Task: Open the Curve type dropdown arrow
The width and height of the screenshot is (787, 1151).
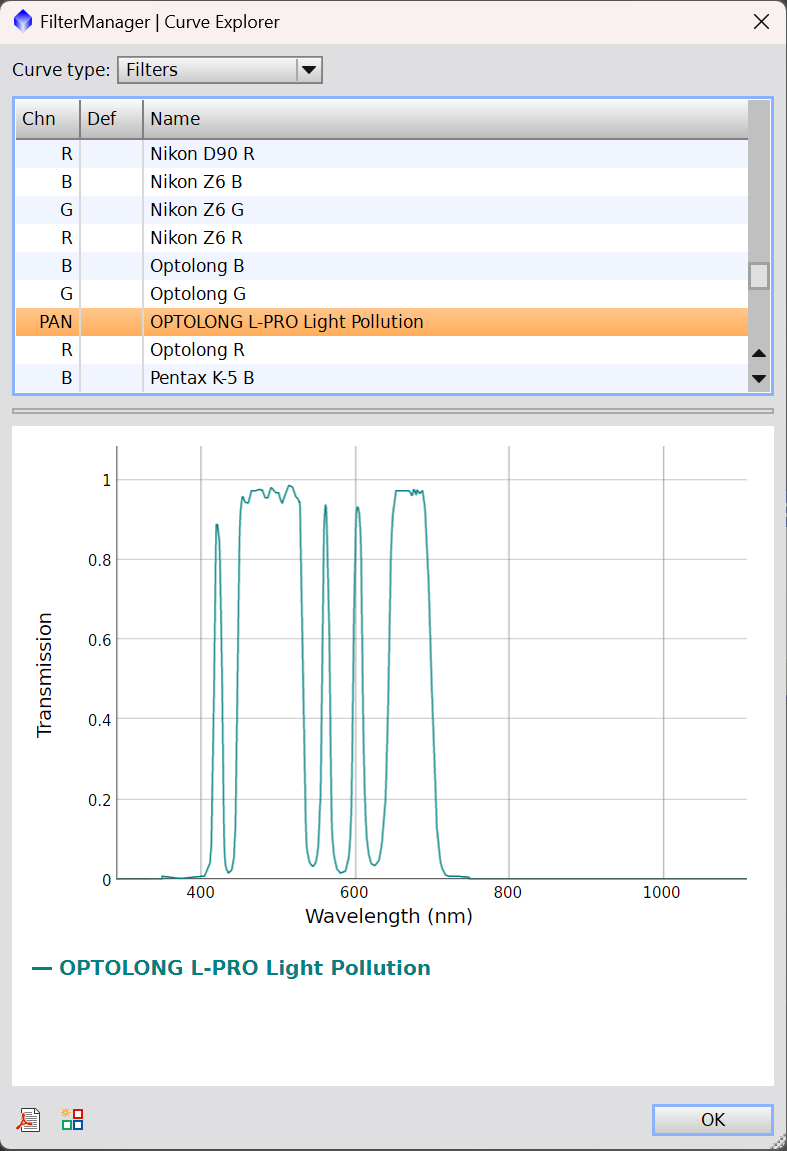Action: click(x=309, y=70)
